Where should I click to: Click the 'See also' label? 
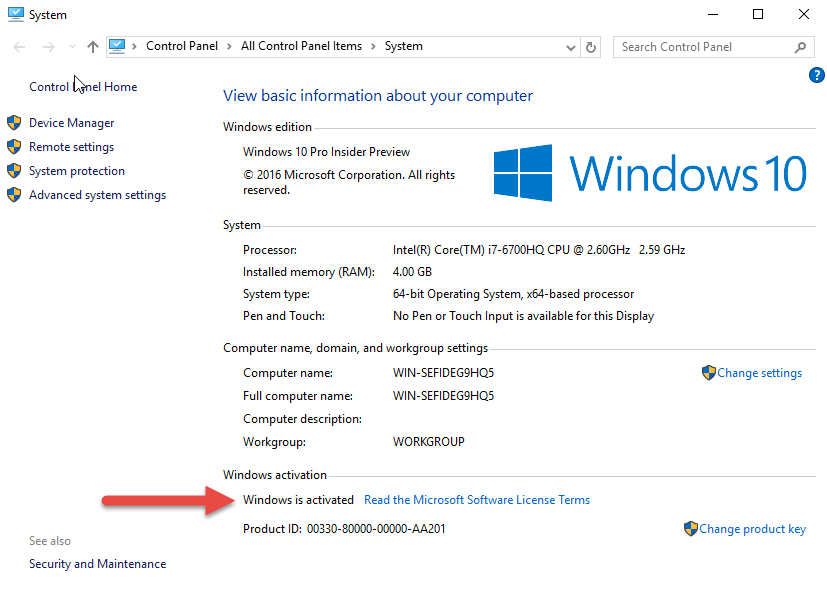(x=50, y=541)
